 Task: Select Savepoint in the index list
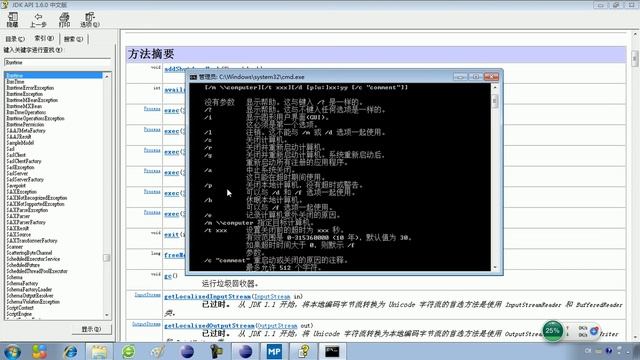point(16,186)
